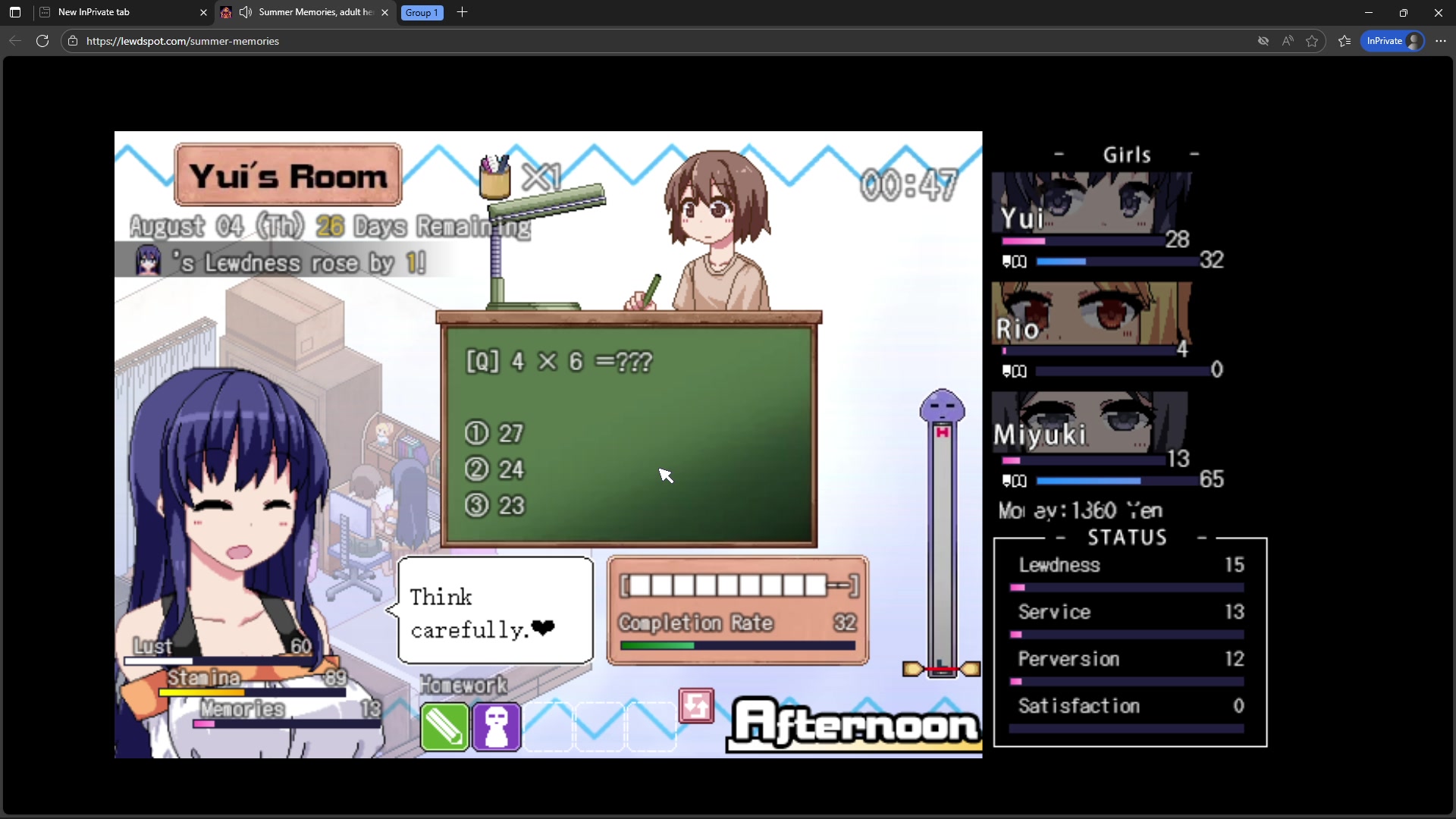This screenshot has width=1456, height=819.
Task: Click the favorites star icon in address bar
Action: tap(1312, 41)
